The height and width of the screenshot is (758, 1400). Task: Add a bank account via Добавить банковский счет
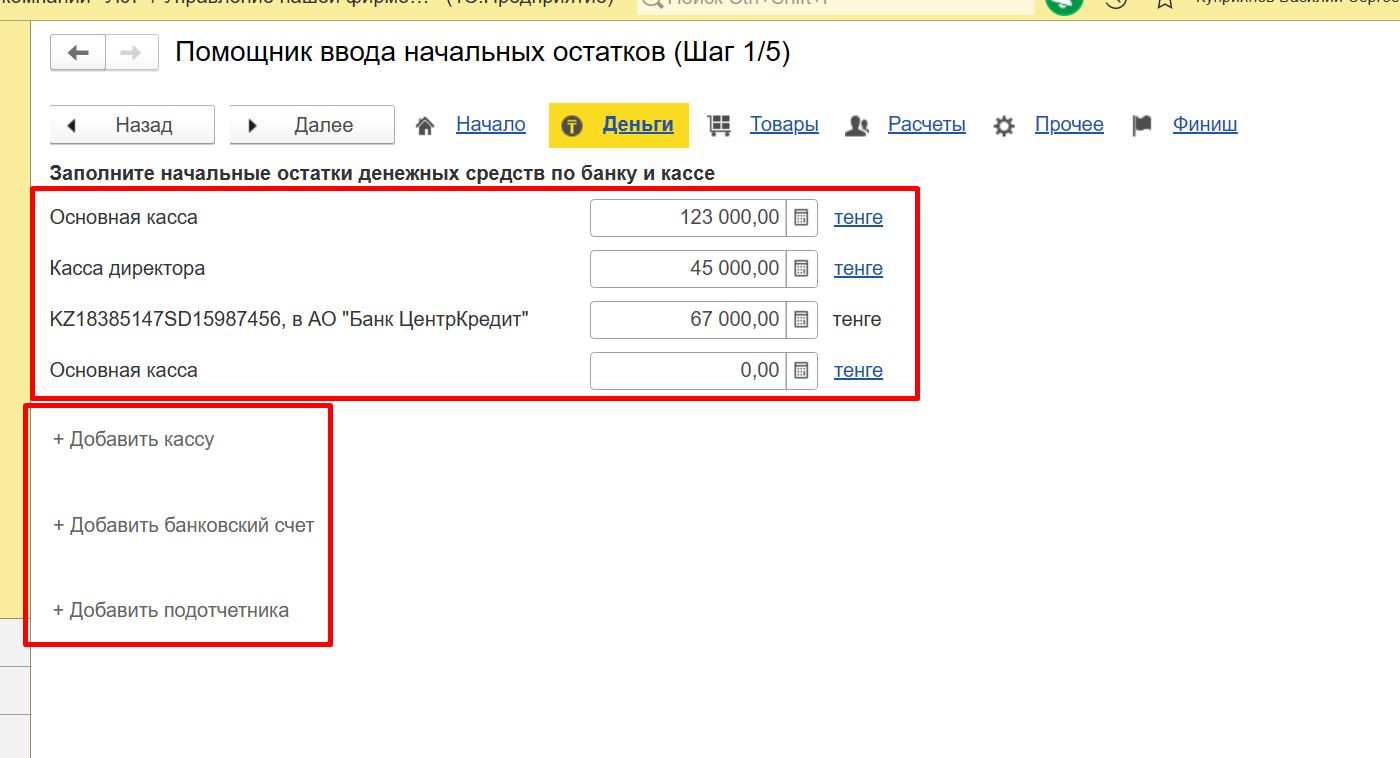[184, 525]
